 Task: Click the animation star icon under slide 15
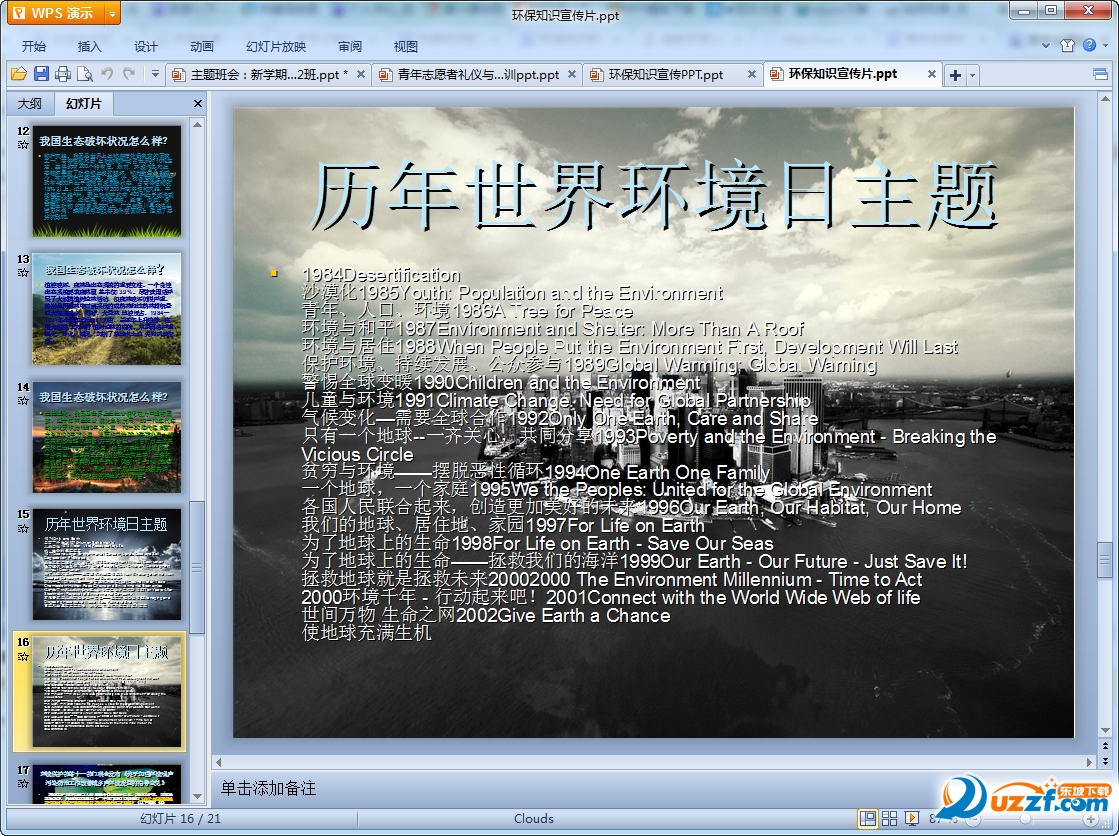[23, 528]
